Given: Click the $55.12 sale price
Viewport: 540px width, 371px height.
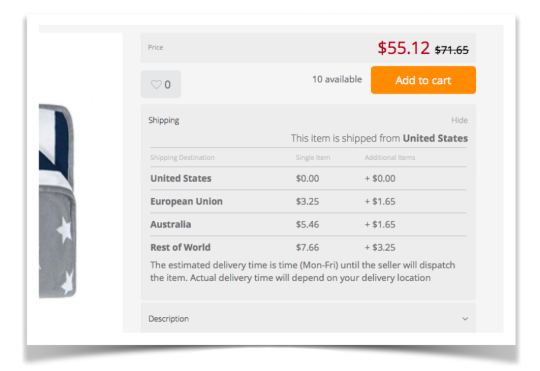Looking at the screenshot, I should point(404,48).
